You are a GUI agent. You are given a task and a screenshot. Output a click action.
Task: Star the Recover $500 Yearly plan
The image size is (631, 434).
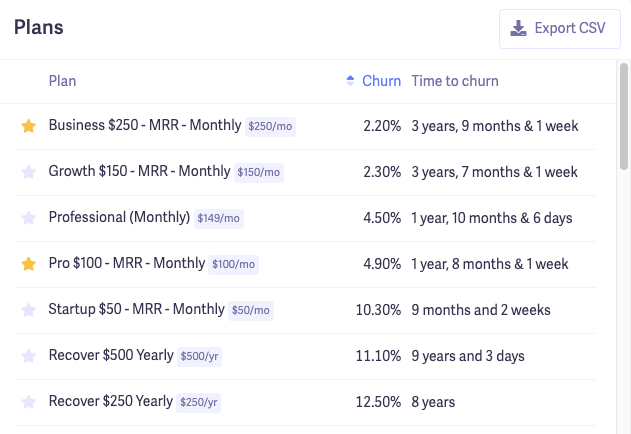pyautogui.click(x=28, y=356)
